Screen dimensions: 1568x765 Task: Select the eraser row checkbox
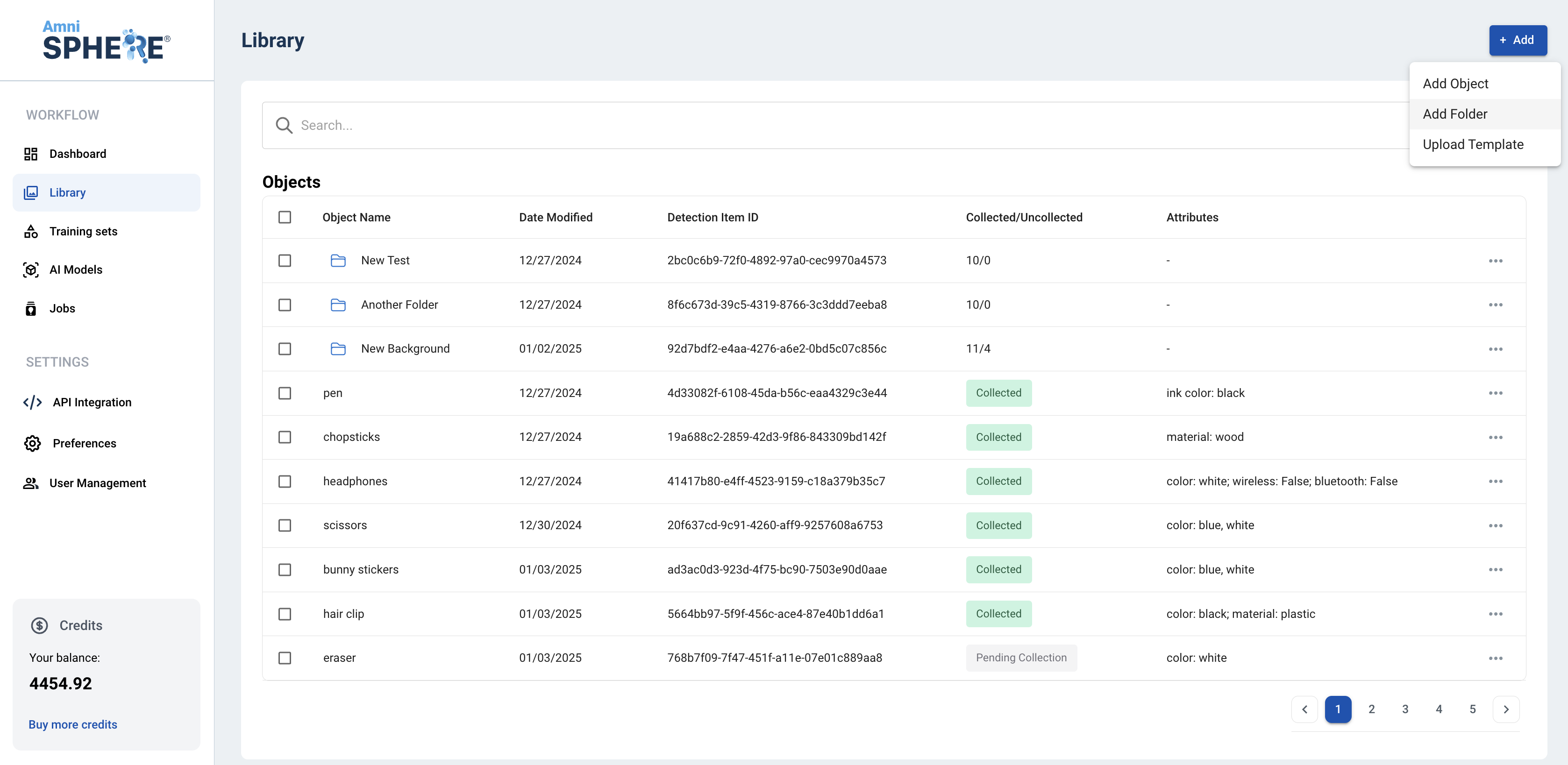click(x=284, y=658)
